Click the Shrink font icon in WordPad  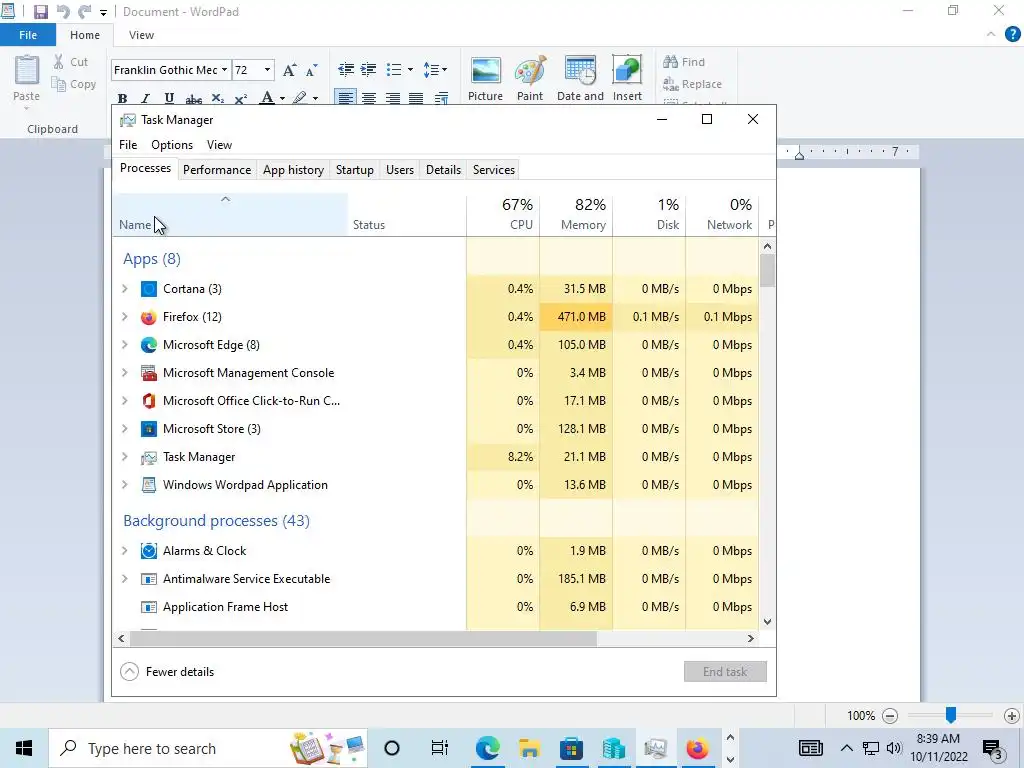[312, 70]
